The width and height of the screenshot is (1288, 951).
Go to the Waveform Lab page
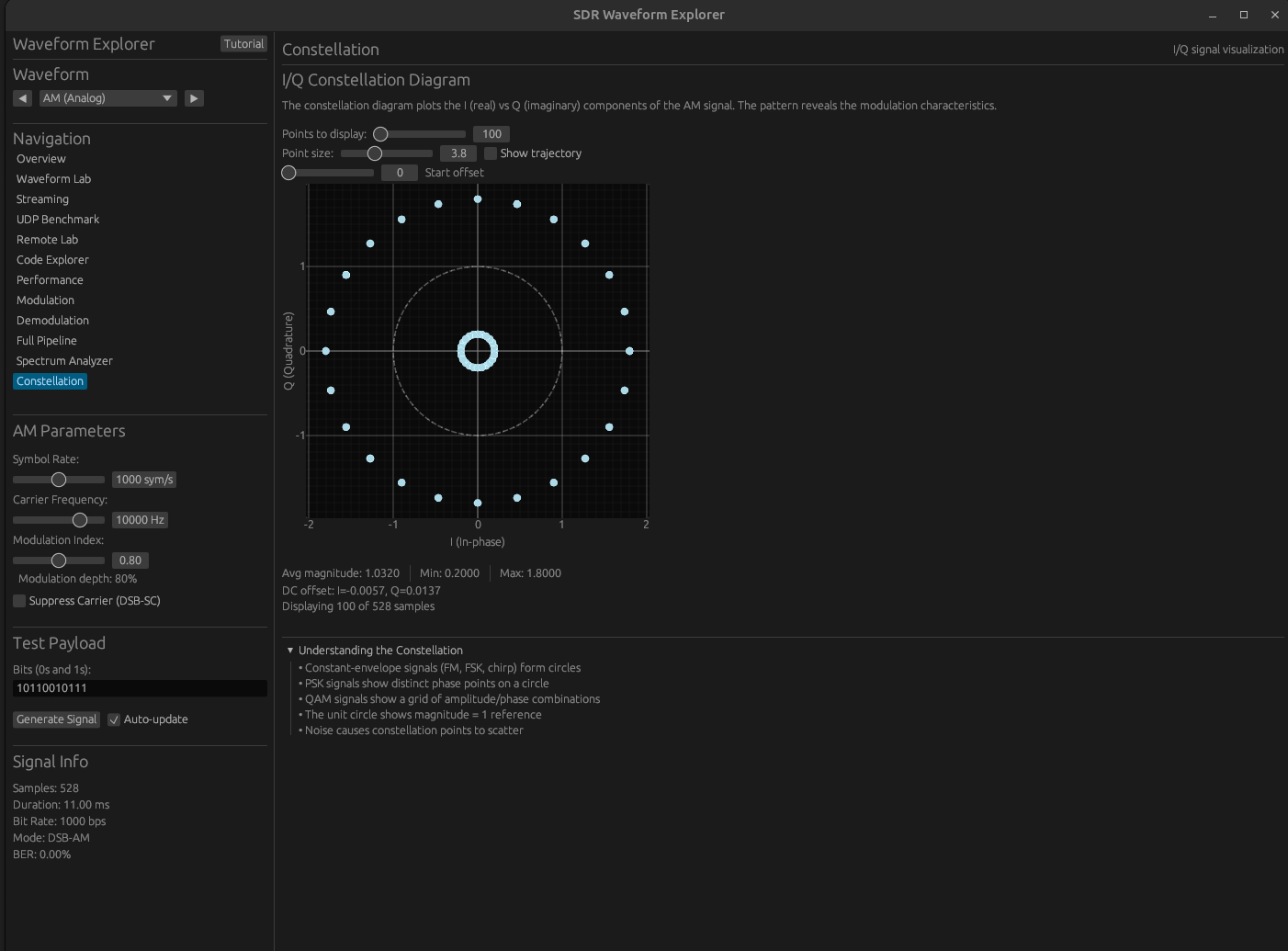53,179
